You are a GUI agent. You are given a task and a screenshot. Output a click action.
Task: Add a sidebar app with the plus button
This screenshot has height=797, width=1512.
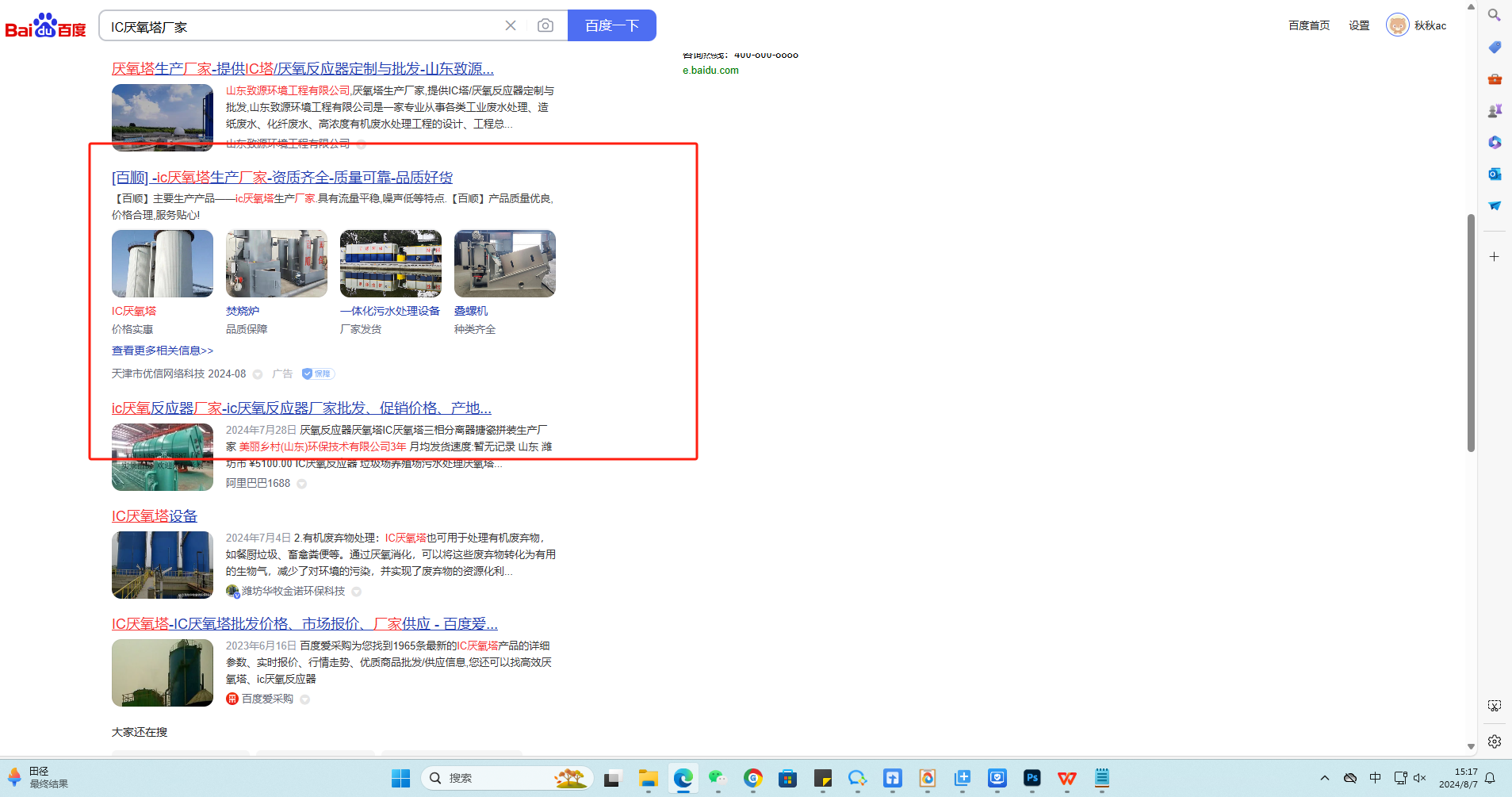[x=1495, y=257]
